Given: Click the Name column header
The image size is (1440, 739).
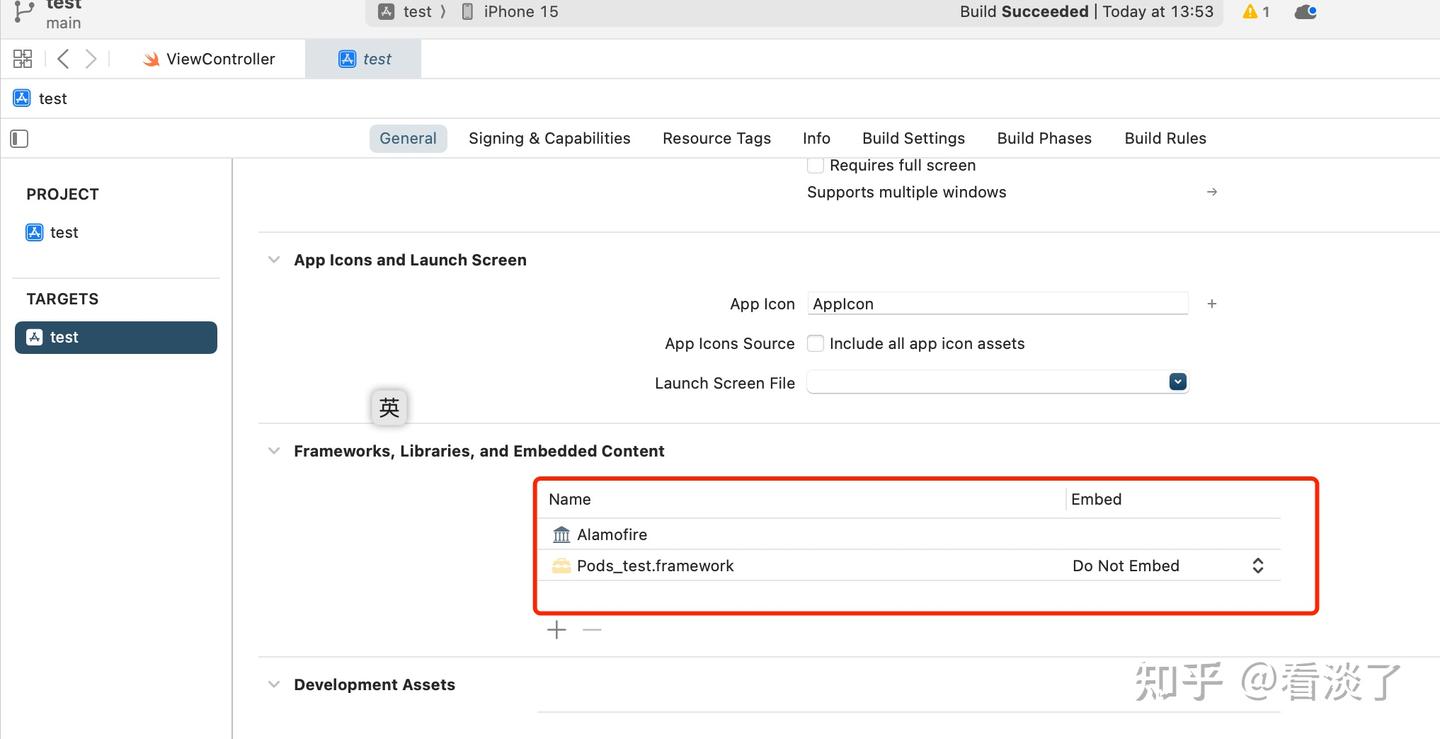Looking at the screenshot, I should point(570,499).
